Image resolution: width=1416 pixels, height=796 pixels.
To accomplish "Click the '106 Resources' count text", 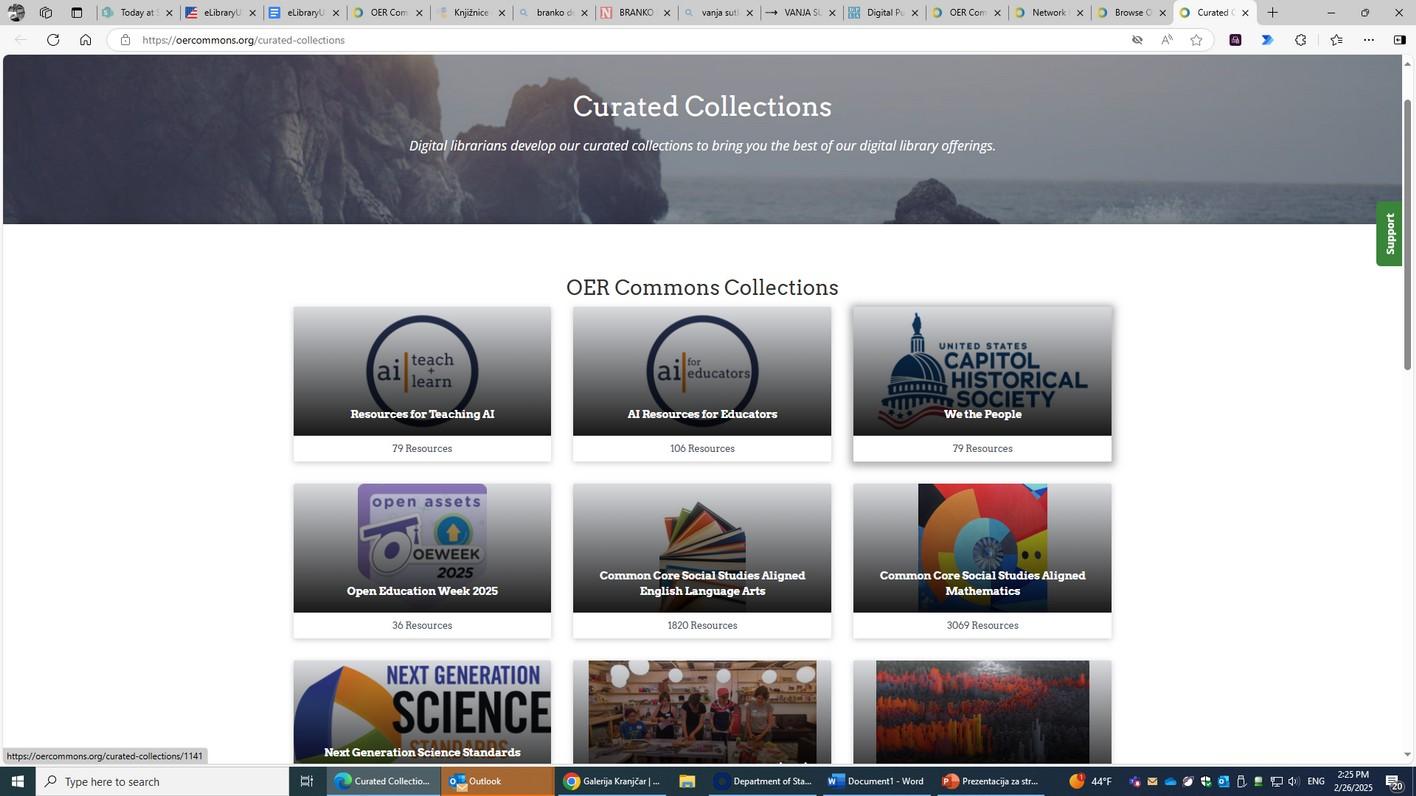I will click(x=702, y=449).
